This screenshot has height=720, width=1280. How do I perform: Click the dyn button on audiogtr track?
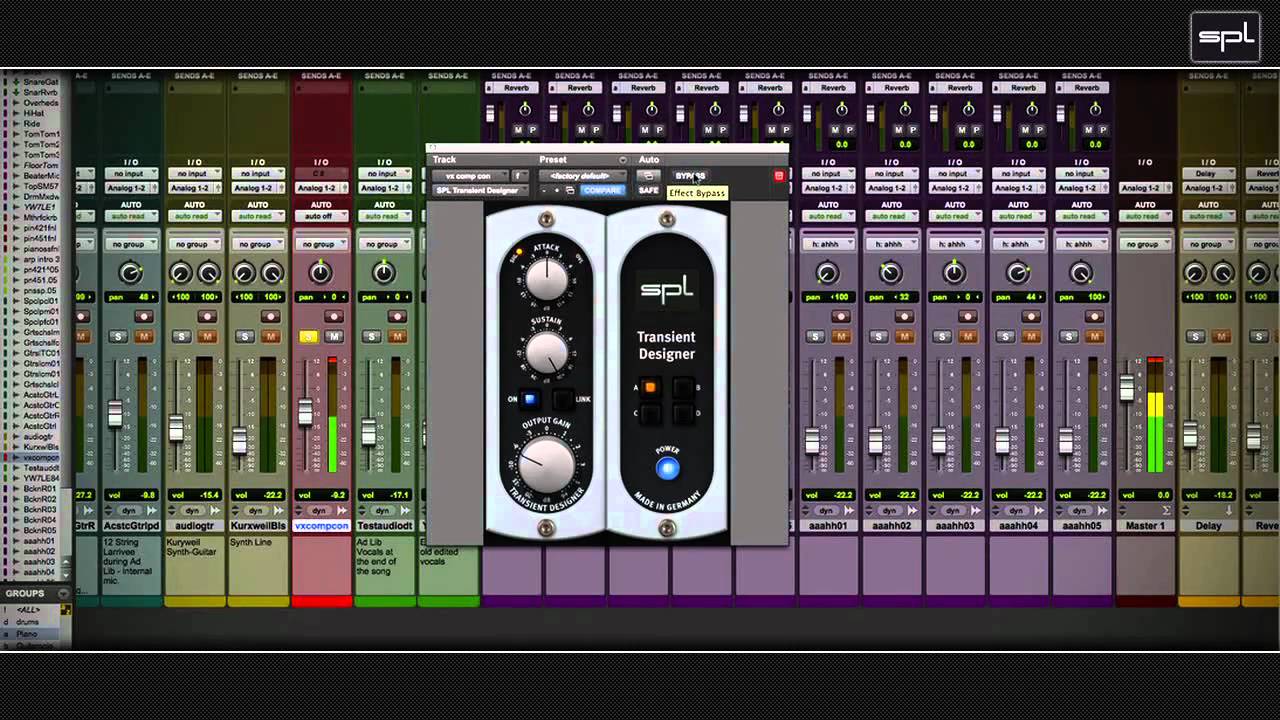193,510
